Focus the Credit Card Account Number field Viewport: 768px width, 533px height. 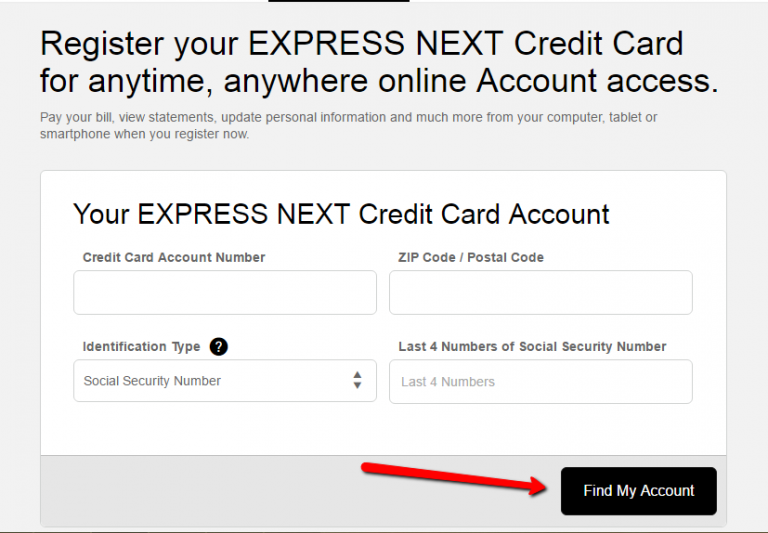[x=224, y=292]
